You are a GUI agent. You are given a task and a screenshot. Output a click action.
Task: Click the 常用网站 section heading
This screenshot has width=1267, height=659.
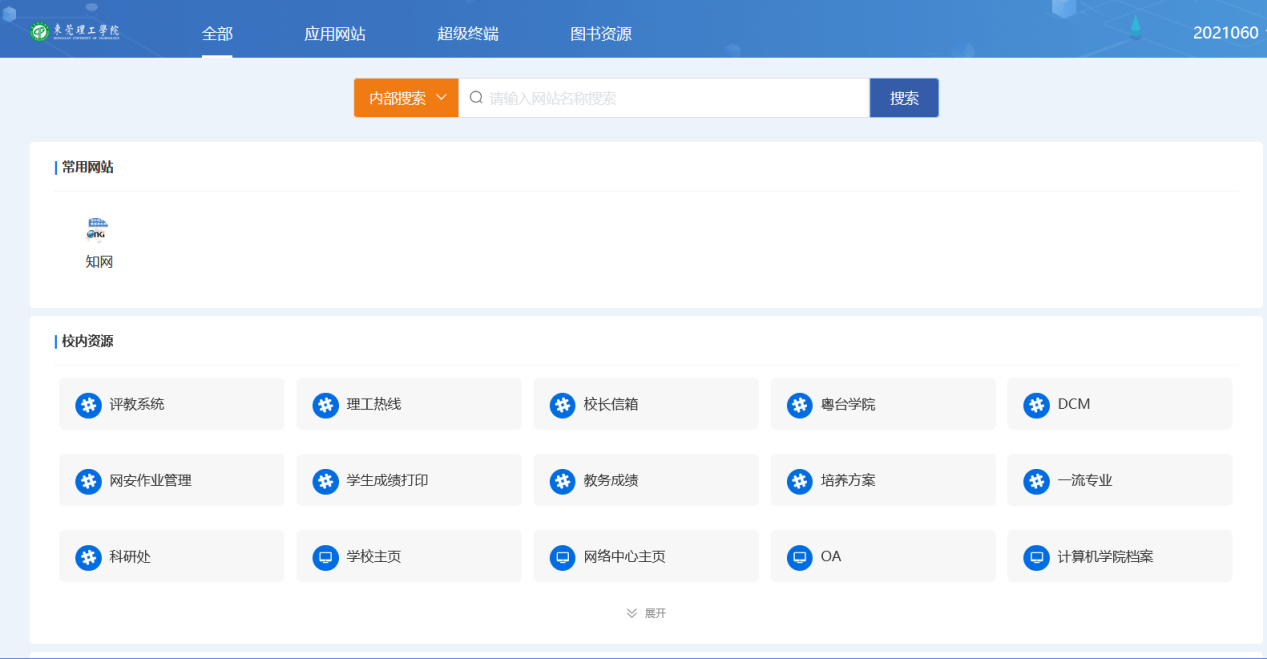87,167
